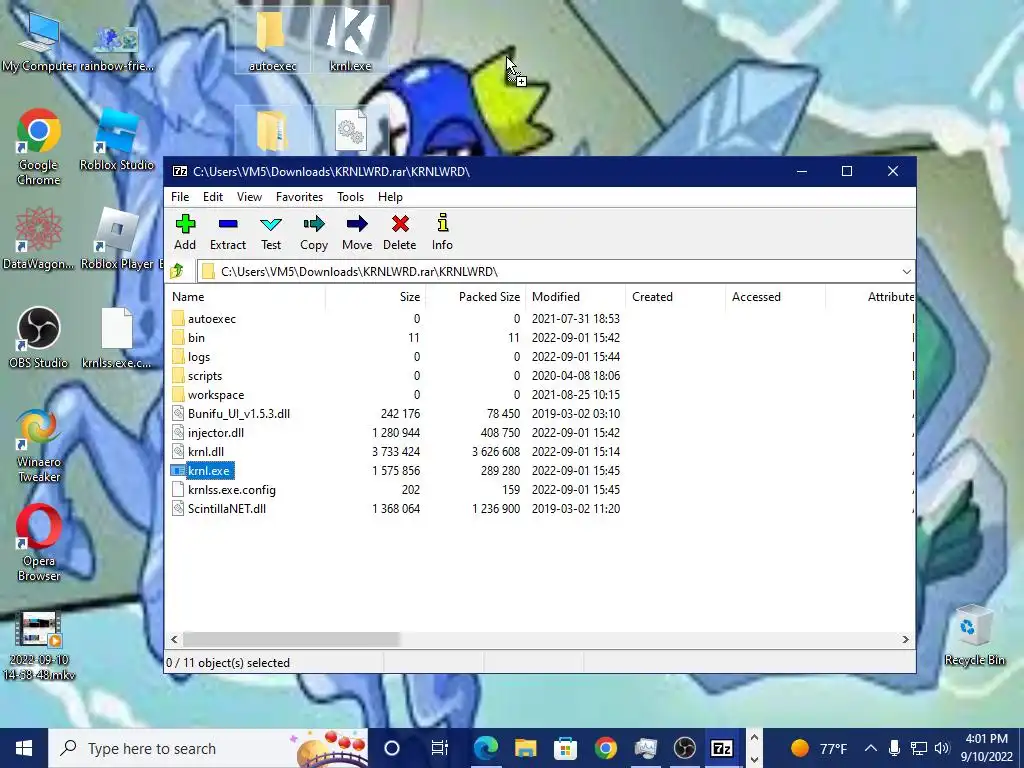Select the Roblox Player desktop shortcut
This screenshot has height=768, width=1024.
coord(118,238)
